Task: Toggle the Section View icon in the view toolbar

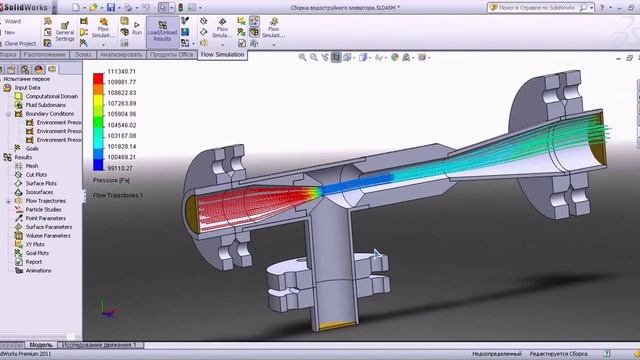Action: pyautogui.click(x=336, y=58)
